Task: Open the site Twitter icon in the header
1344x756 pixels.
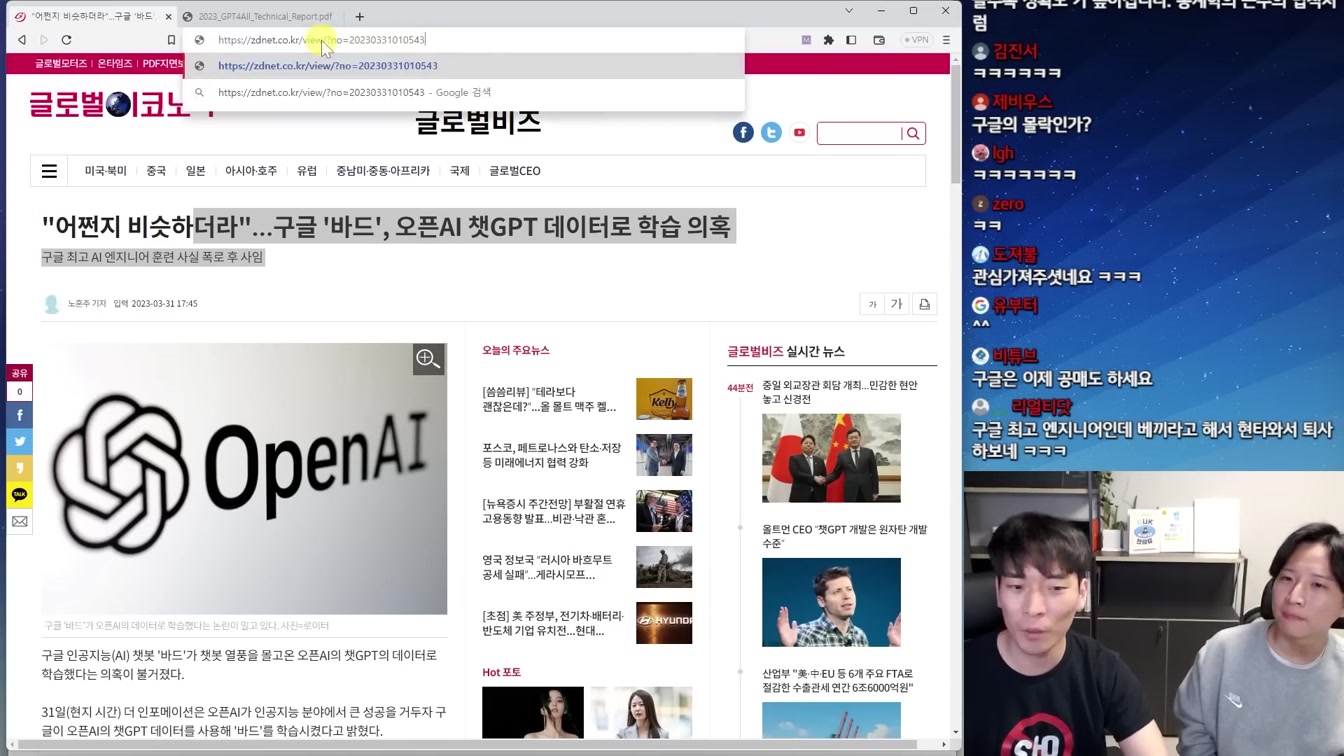Action: tap(771, 133)
